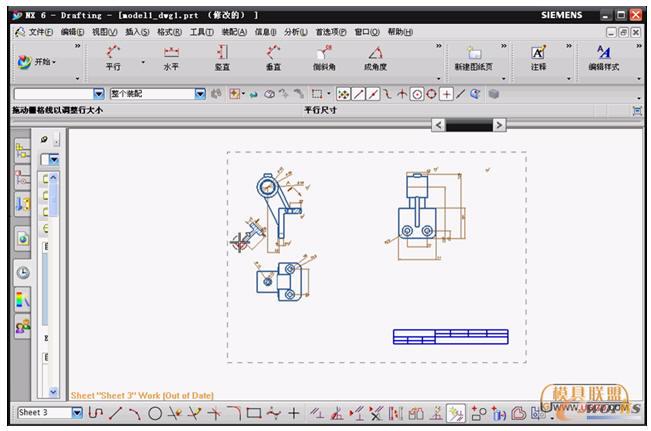The height and width of the screenshot is (431, 651).
Task: Select the Horizontal (水平) dimension tool
Action: pos(171,57)
